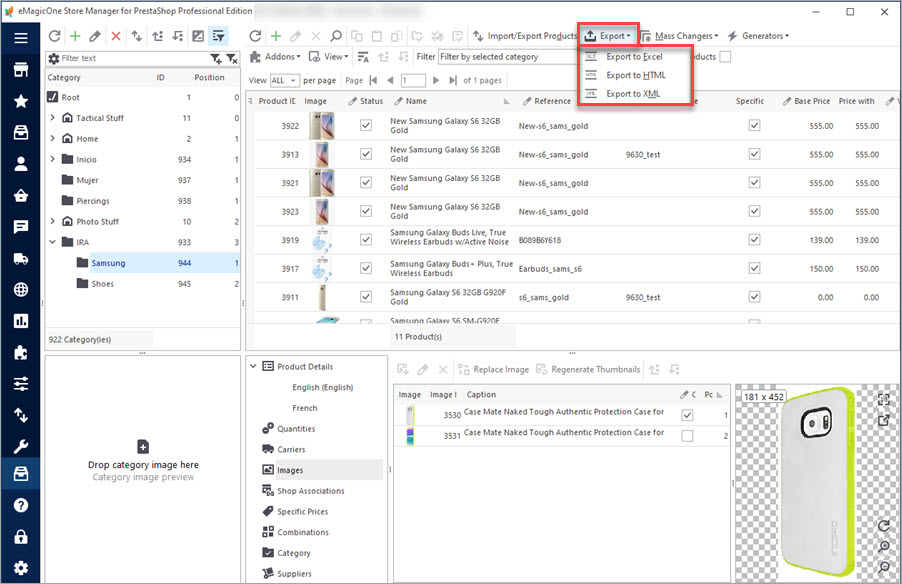Click Replace Image button
This screenshot has width=902, height=584.
coord(494,369)
